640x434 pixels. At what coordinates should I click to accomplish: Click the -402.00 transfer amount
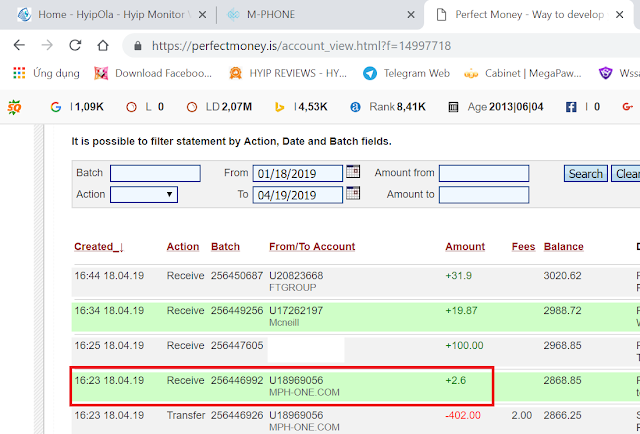tap(463, 415)
